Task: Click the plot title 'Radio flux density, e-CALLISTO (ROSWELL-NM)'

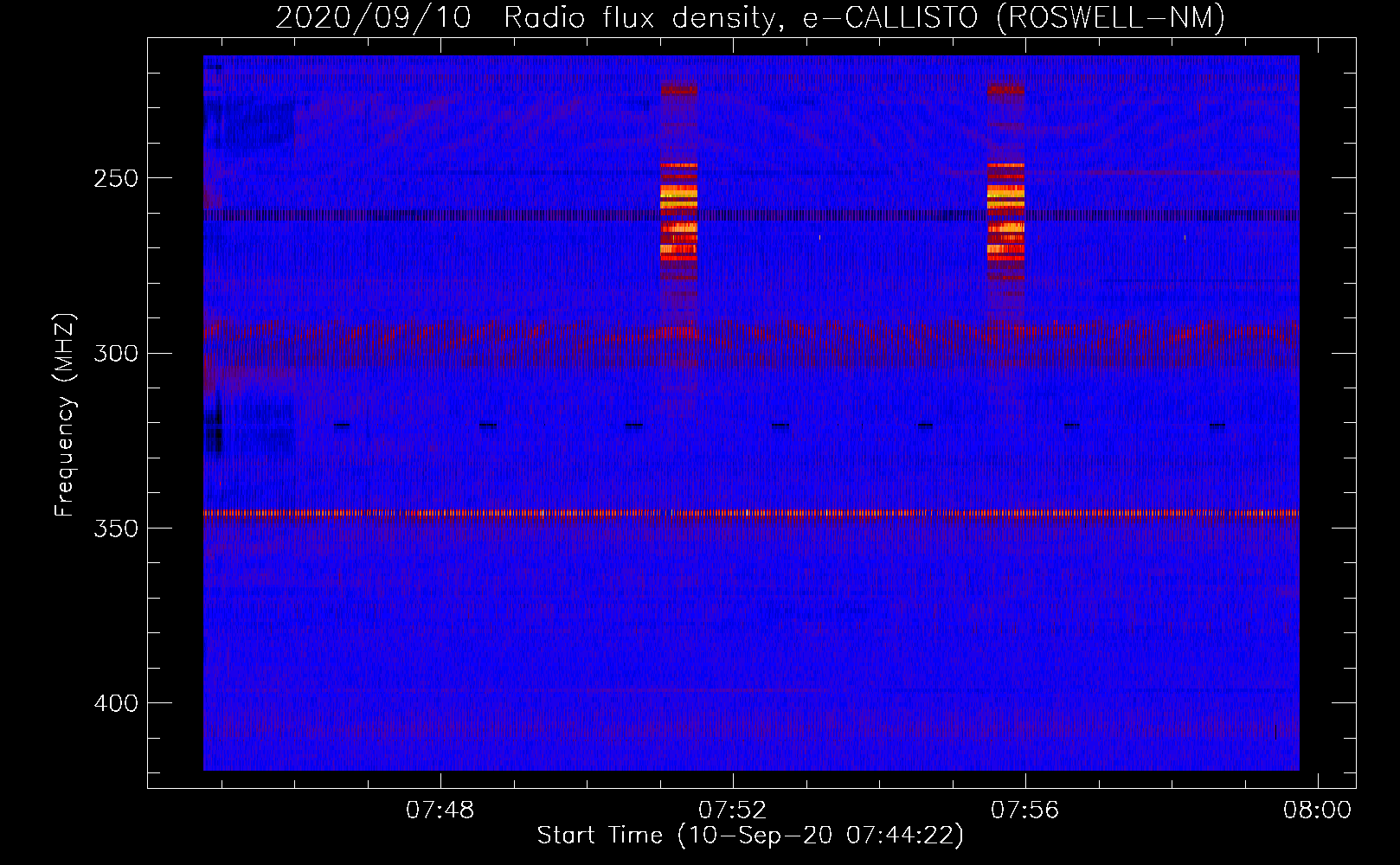Action: (x=864, y=18)
